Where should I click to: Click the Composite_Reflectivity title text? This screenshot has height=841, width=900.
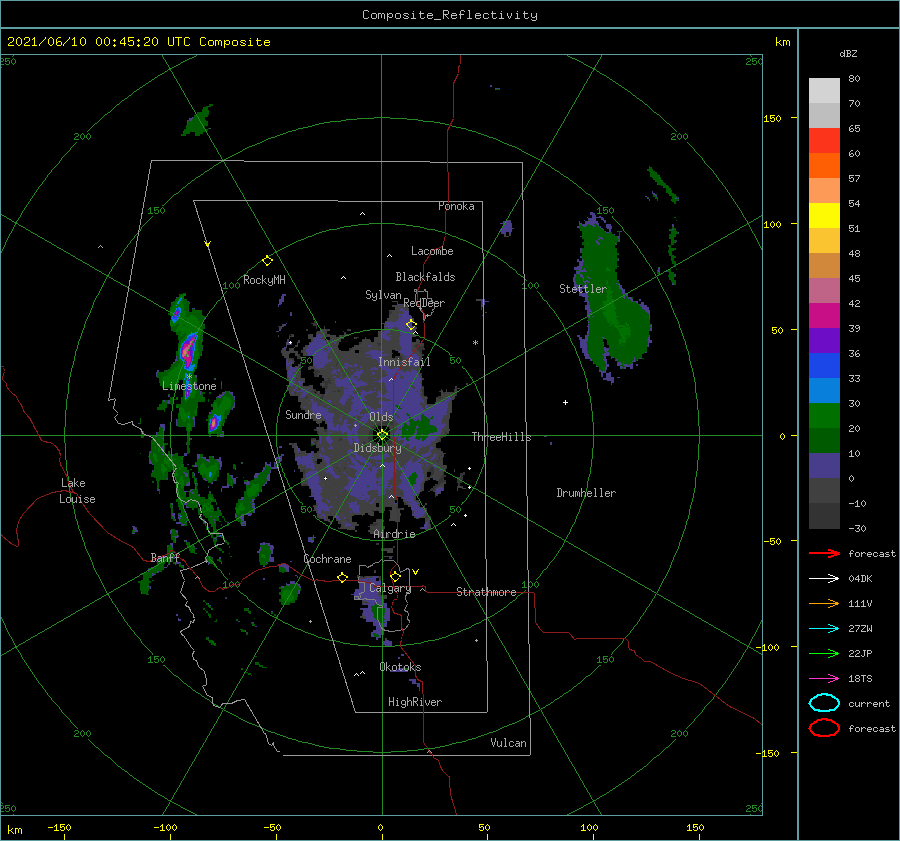(x=450, y=15)
